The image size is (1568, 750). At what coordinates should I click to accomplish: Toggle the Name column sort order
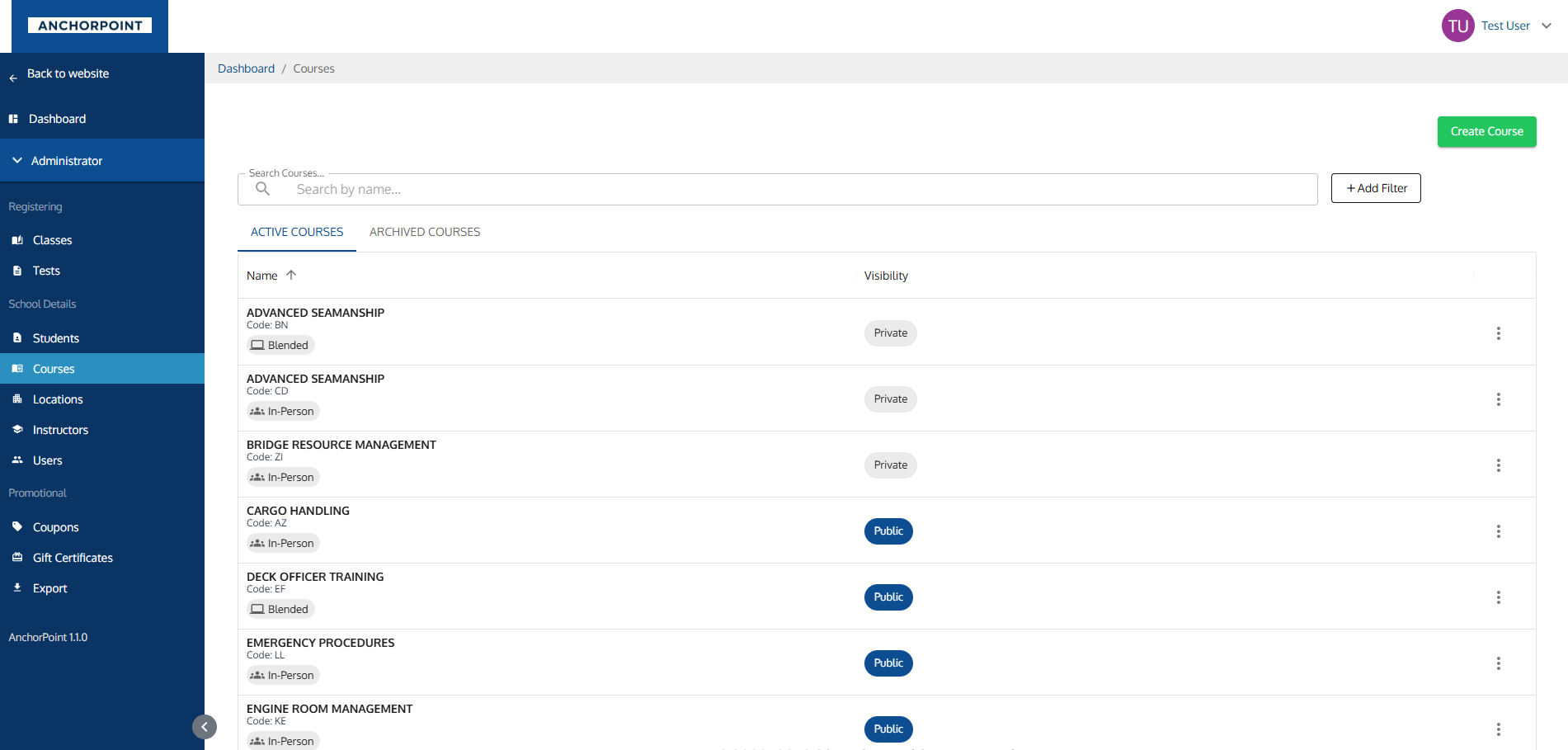292,275
